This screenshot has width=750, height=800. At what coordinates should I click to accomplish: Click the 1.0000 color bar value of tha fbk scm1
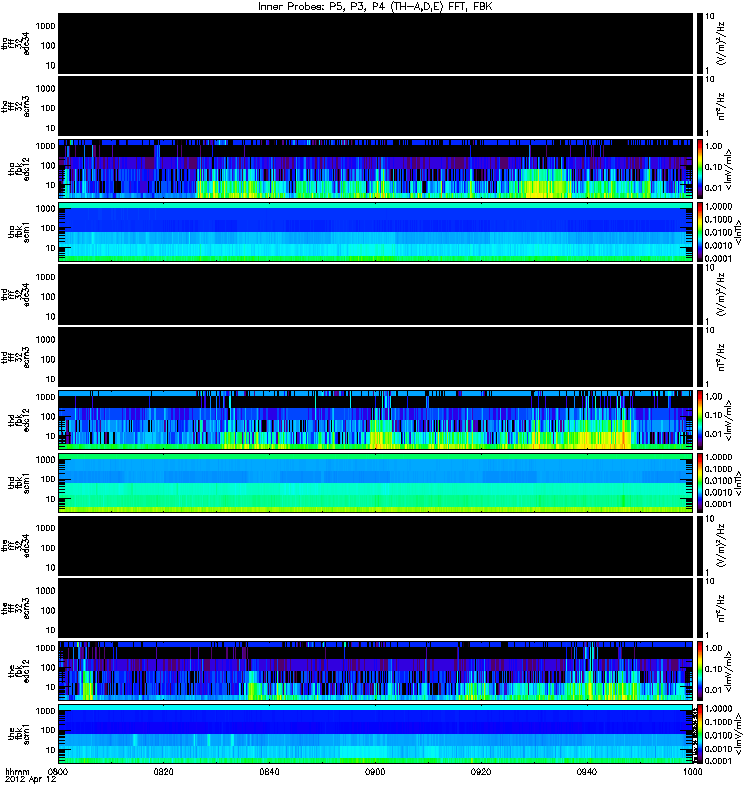click(x=718, y=207)
